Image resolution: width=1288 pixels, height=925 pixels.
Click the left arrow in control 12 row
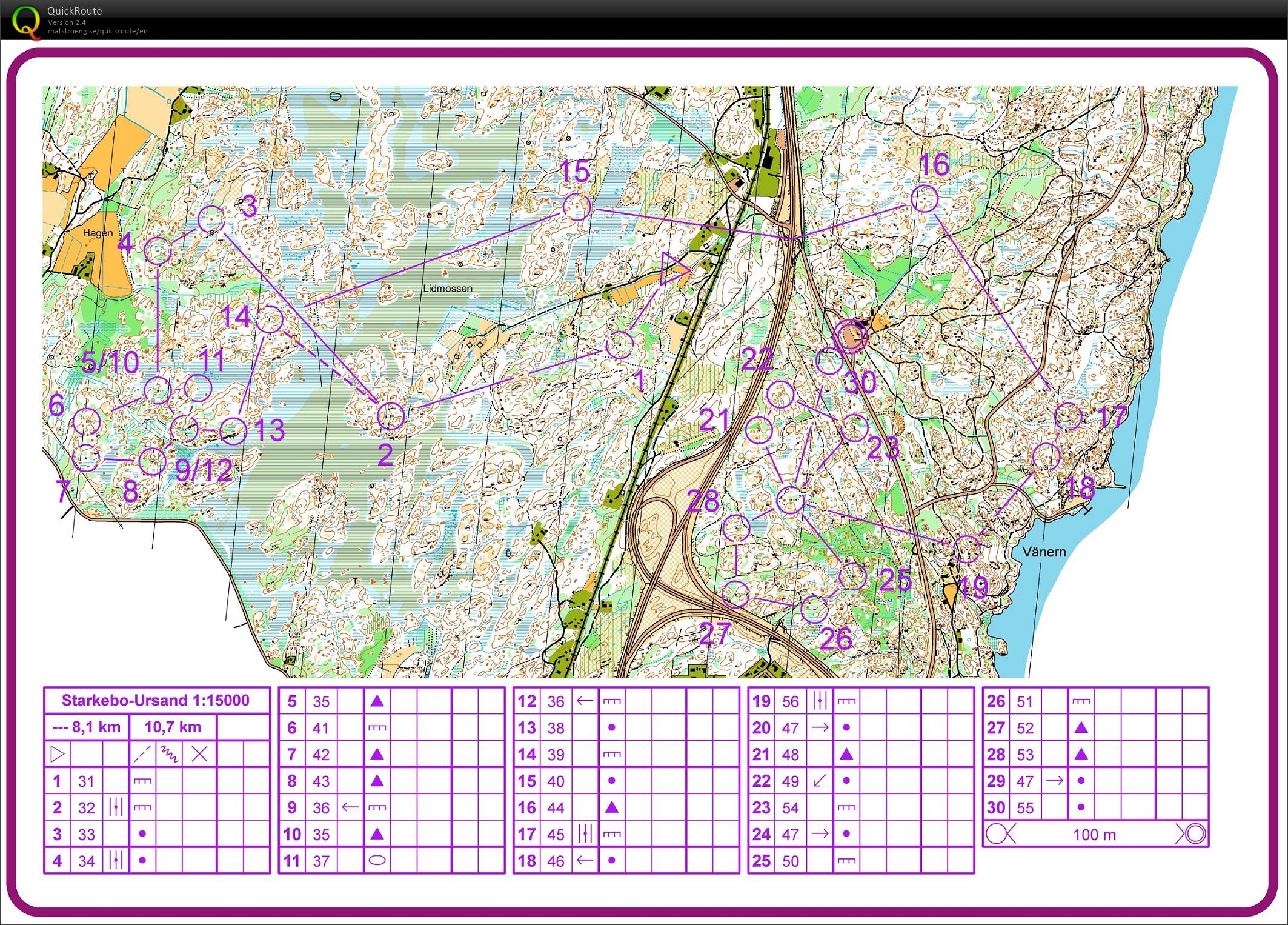click(x=584, y=701)
